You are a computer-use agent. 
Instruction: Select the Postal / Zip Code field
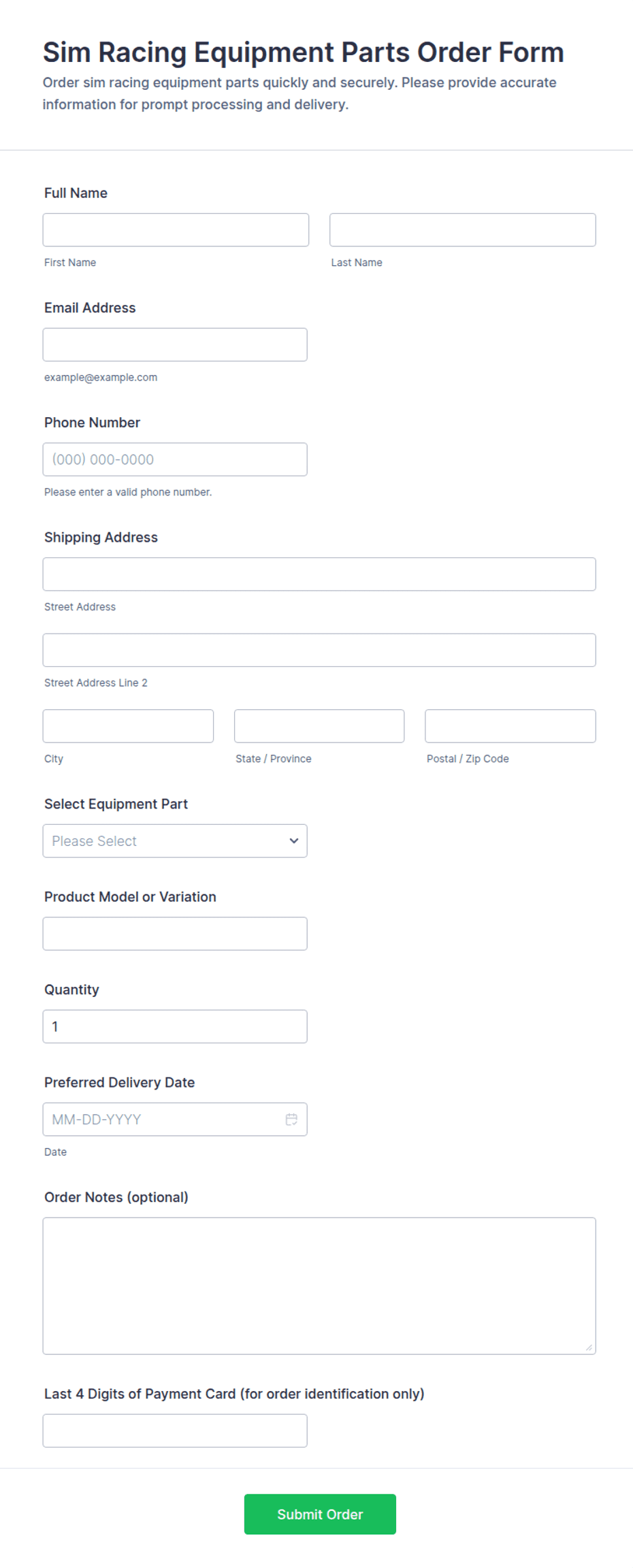coord(510,726)
